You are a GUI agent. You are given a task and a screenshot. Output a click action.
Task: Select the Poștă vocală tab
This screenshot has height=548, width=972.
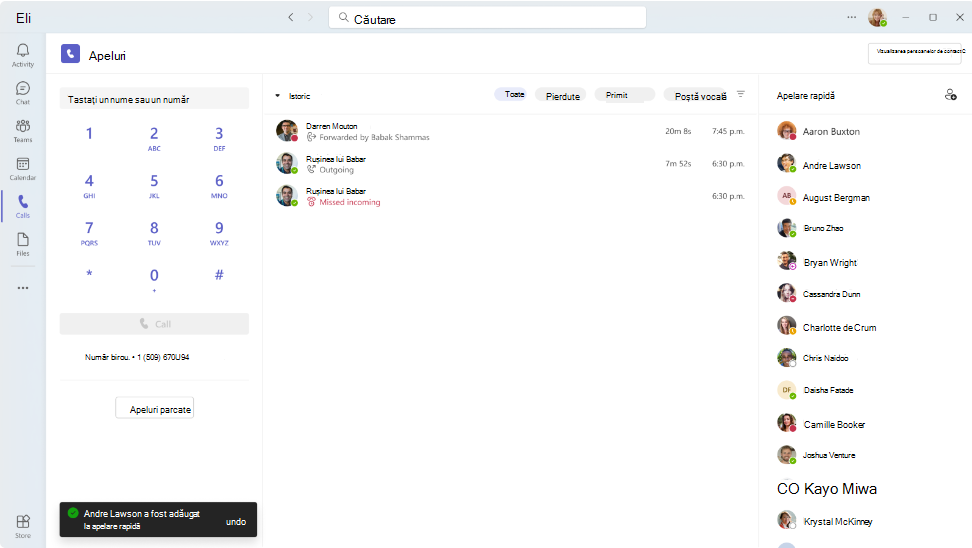pos(700,96)
